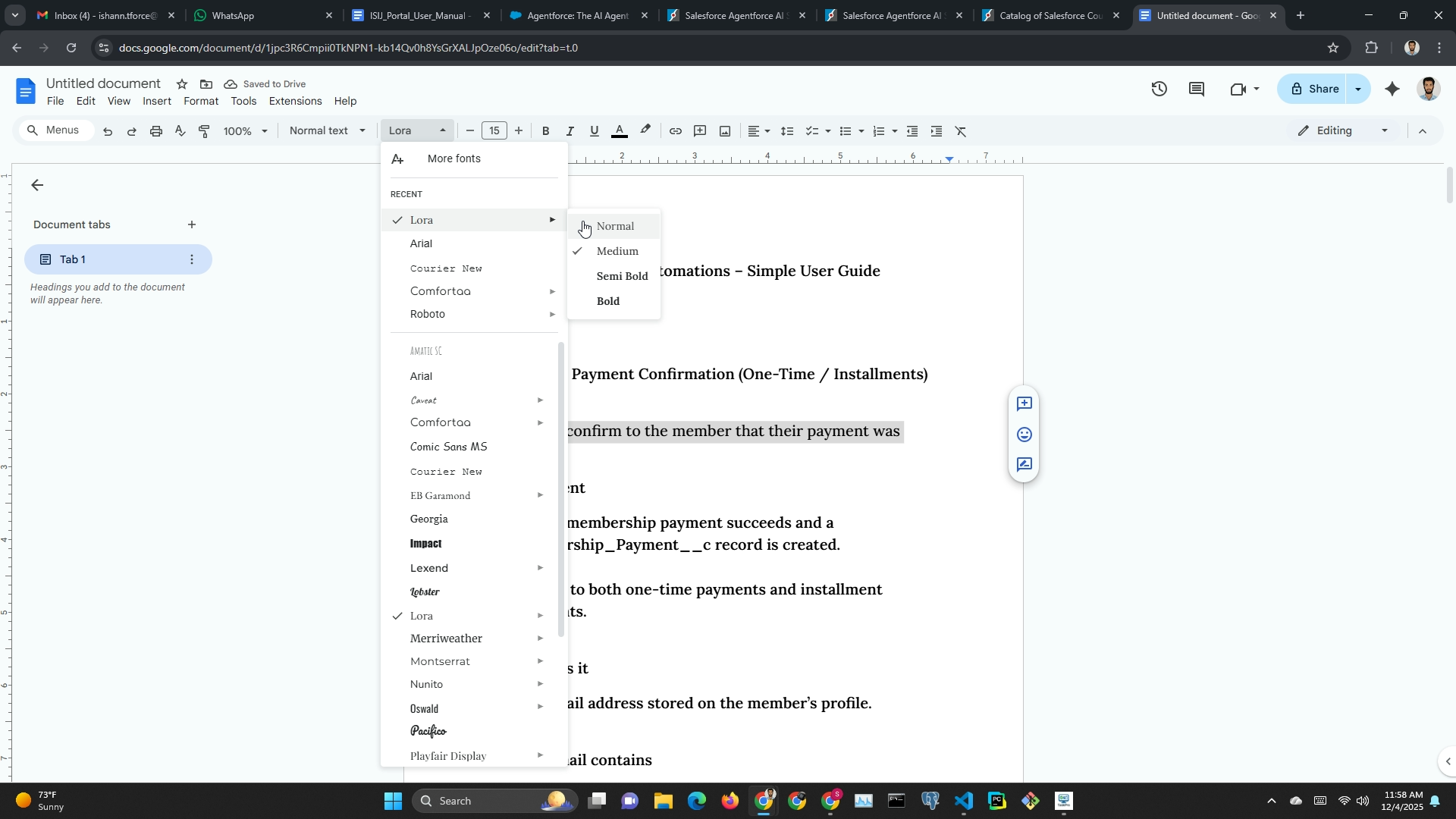
Task: Click the add emoji reaction icon
Action: click(x=1024, y=435)
